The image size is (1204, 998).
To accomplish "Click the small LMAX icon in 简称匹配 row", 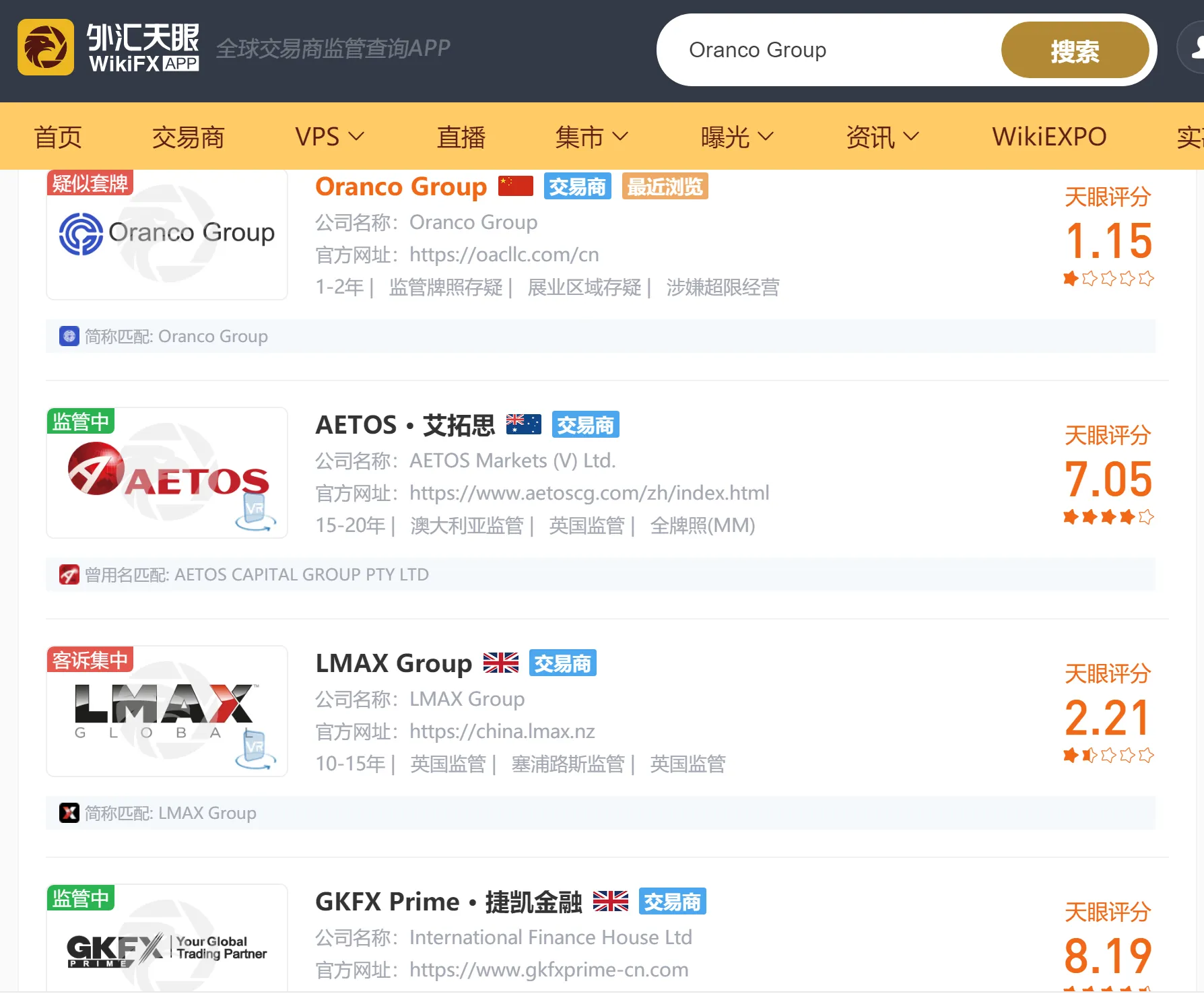I will pos(69,813).
